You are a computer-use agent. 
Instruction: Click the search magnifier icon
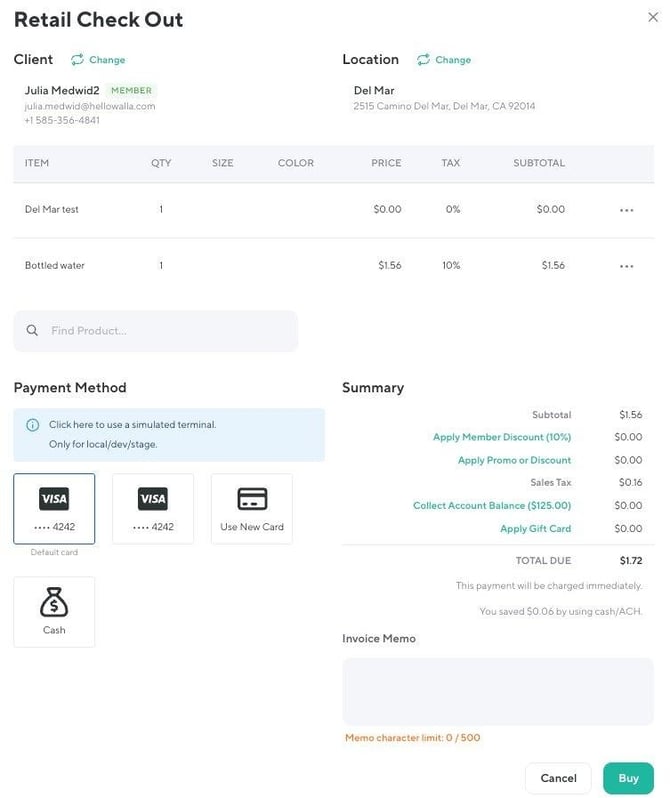32,330
